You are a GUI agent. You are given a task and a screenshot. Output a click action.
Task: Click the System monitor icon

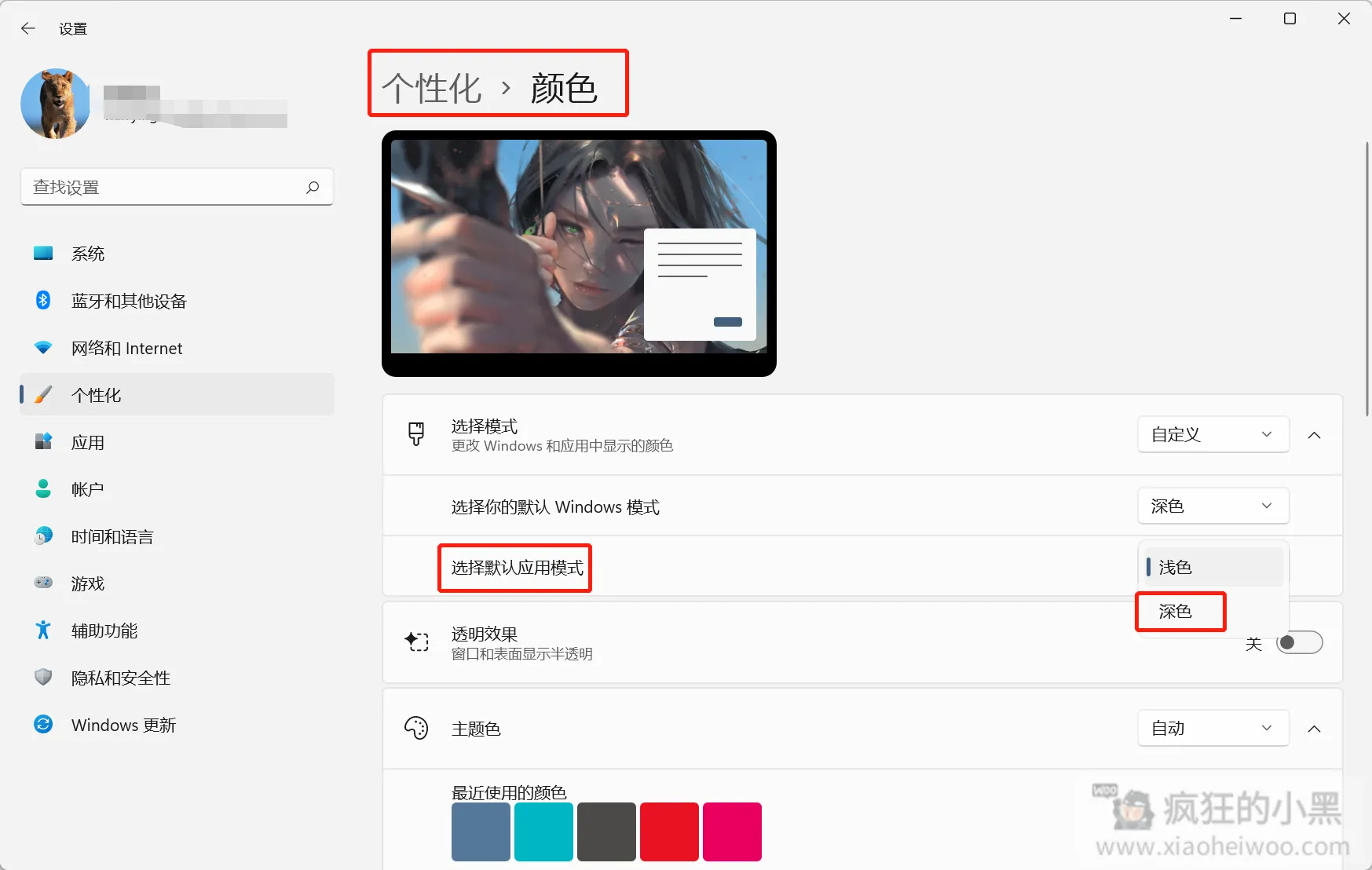point(43,253)
